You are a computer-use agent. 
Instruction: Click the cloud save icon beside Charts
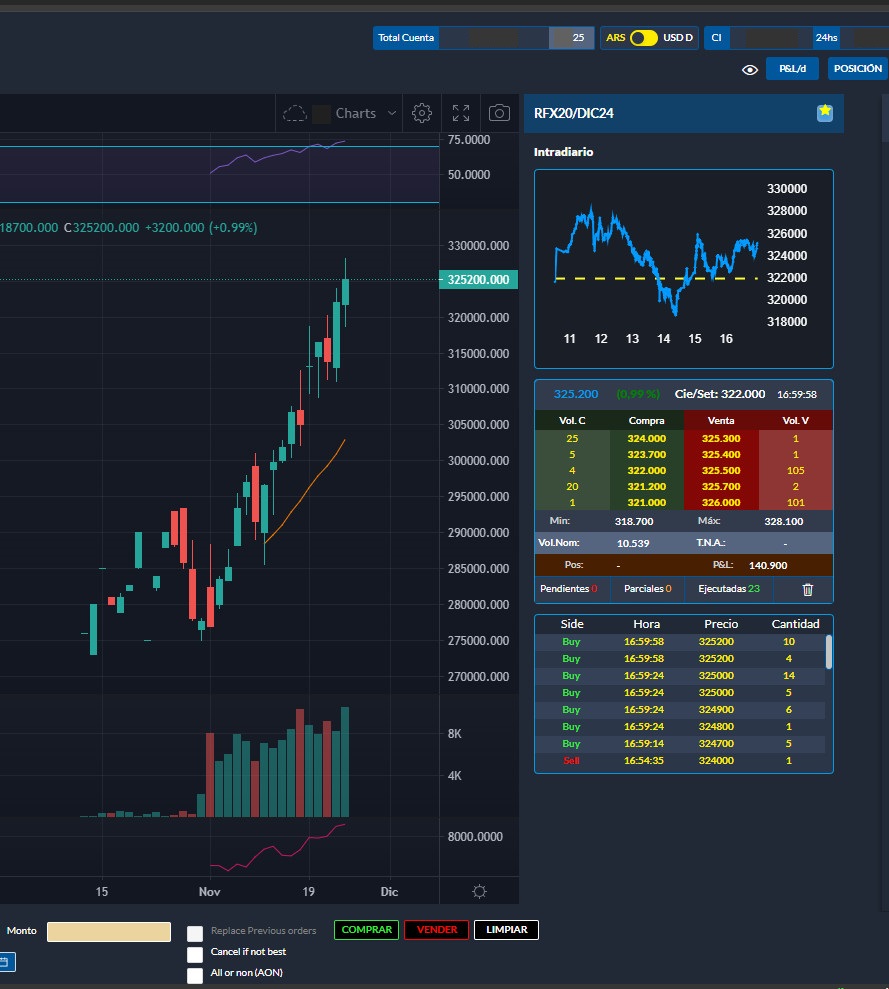[x=295, y=114]
